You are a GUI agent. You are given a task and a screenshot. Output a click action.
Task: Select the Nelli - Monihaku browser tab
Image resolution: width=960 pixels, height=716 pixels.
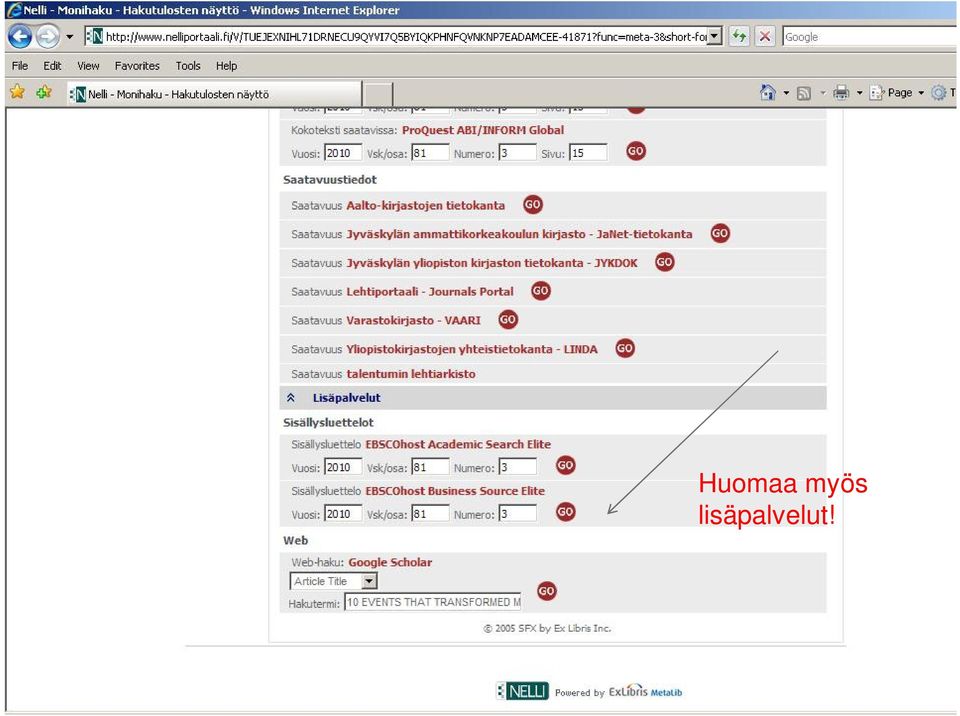214,94
